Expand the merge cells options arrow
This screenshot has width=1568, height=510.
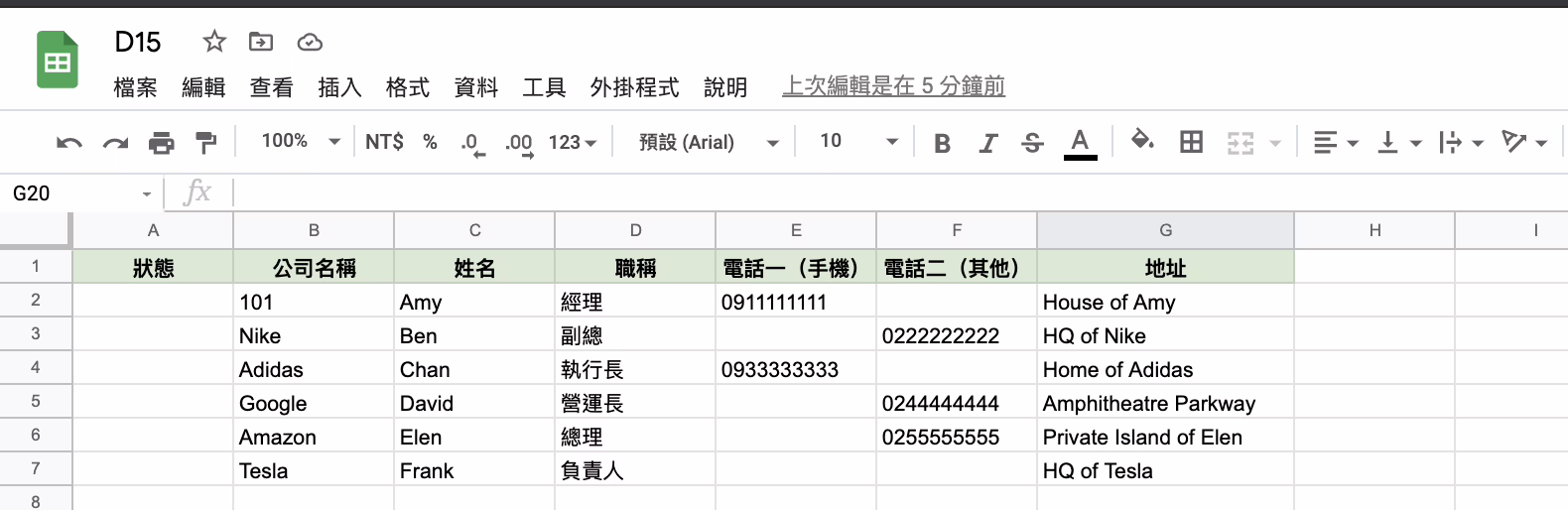(1276, 143)
